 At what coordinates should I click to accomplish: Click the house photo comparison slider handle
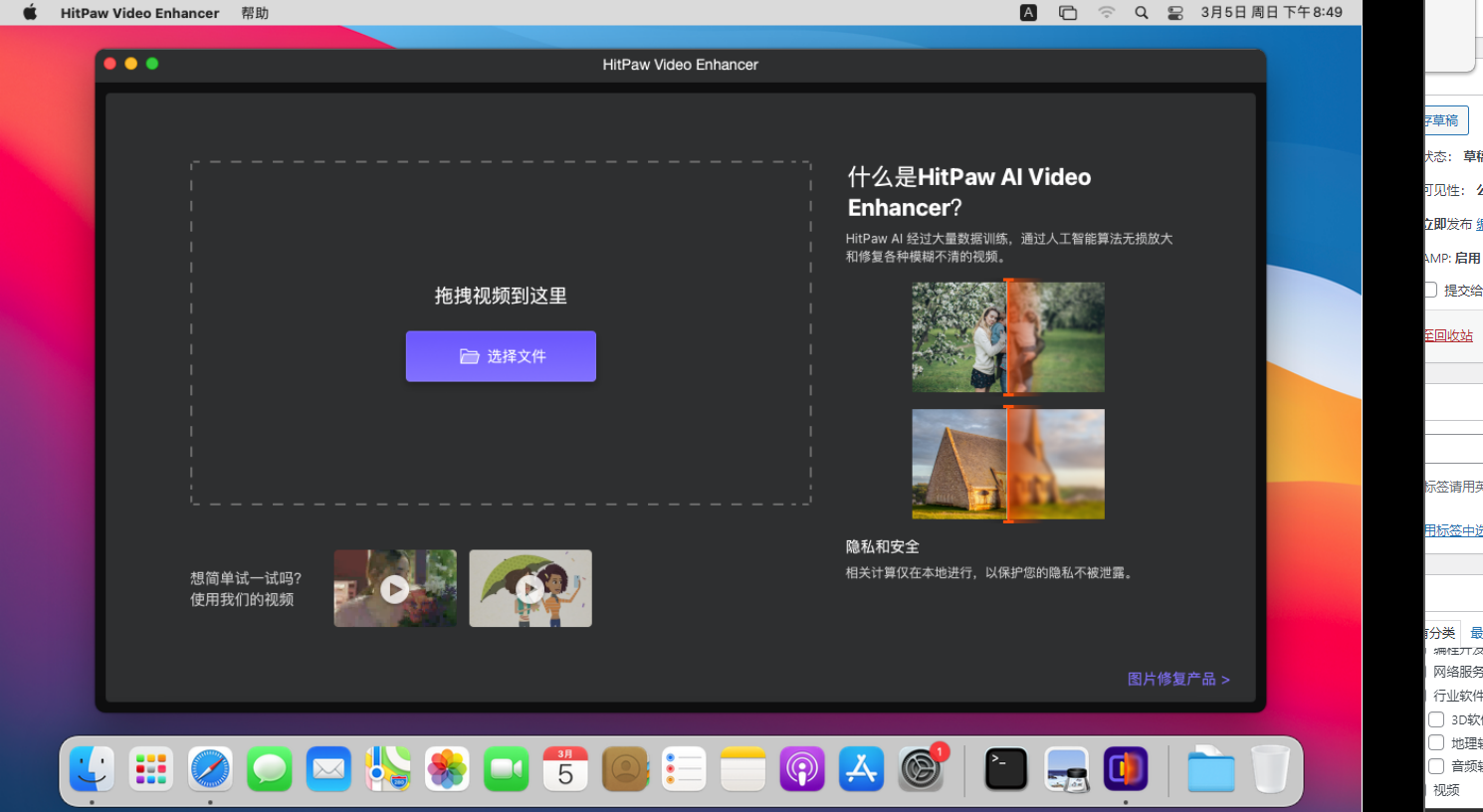(1007, 464)
